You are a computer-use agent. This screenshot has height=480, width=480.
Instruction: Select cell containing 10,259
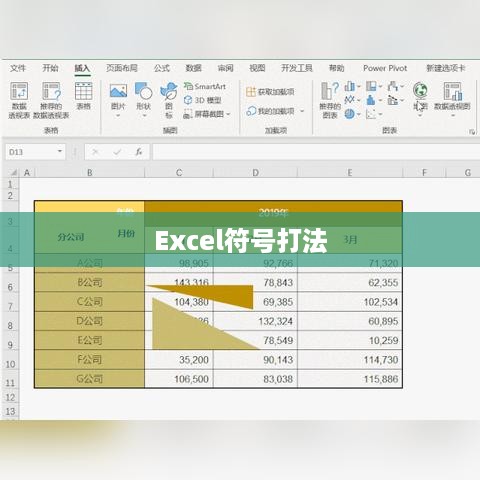click(x=350, y=340)
